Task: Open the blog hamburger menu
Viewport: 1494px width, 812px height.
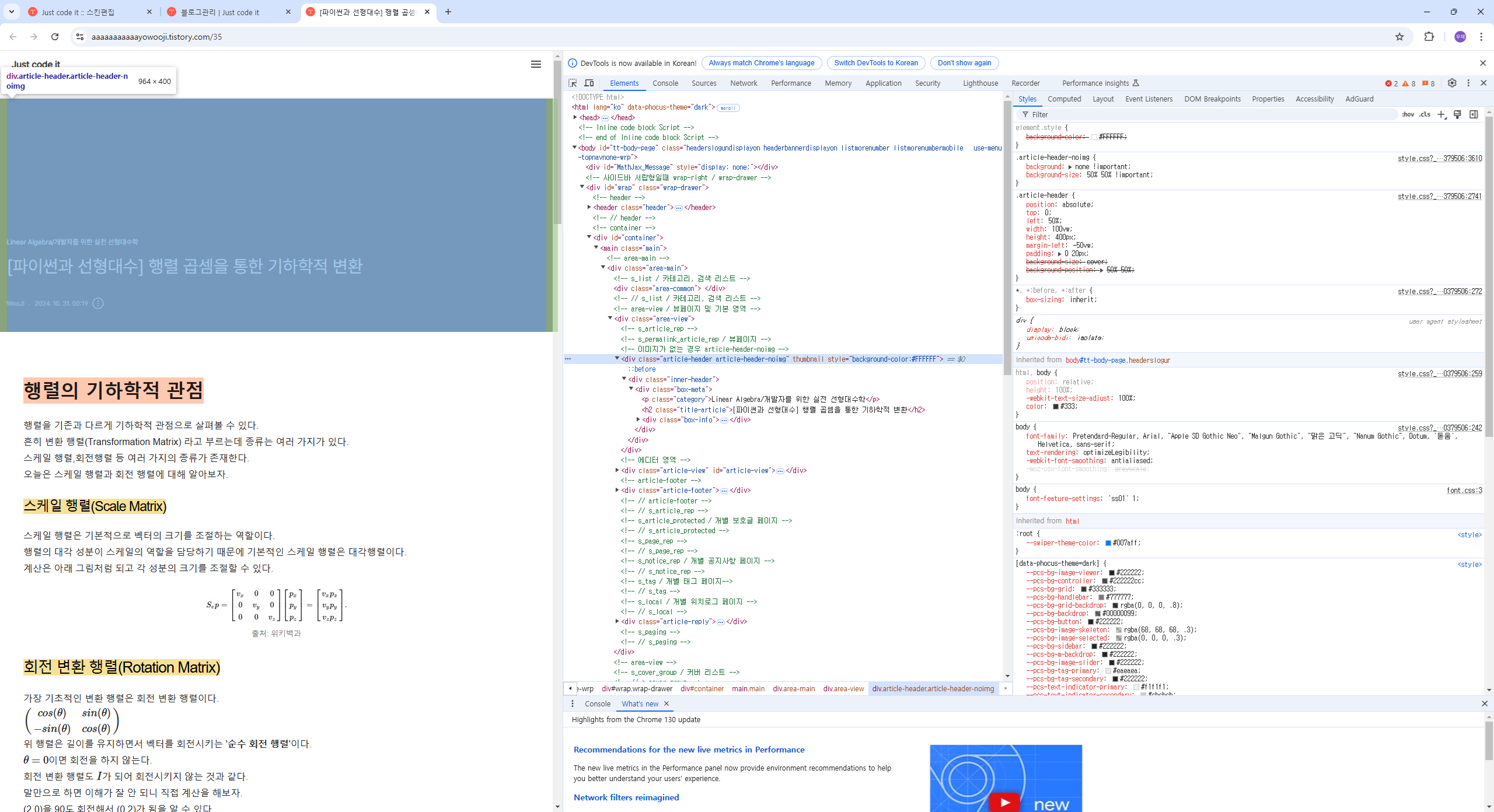Action: (536, 64)
